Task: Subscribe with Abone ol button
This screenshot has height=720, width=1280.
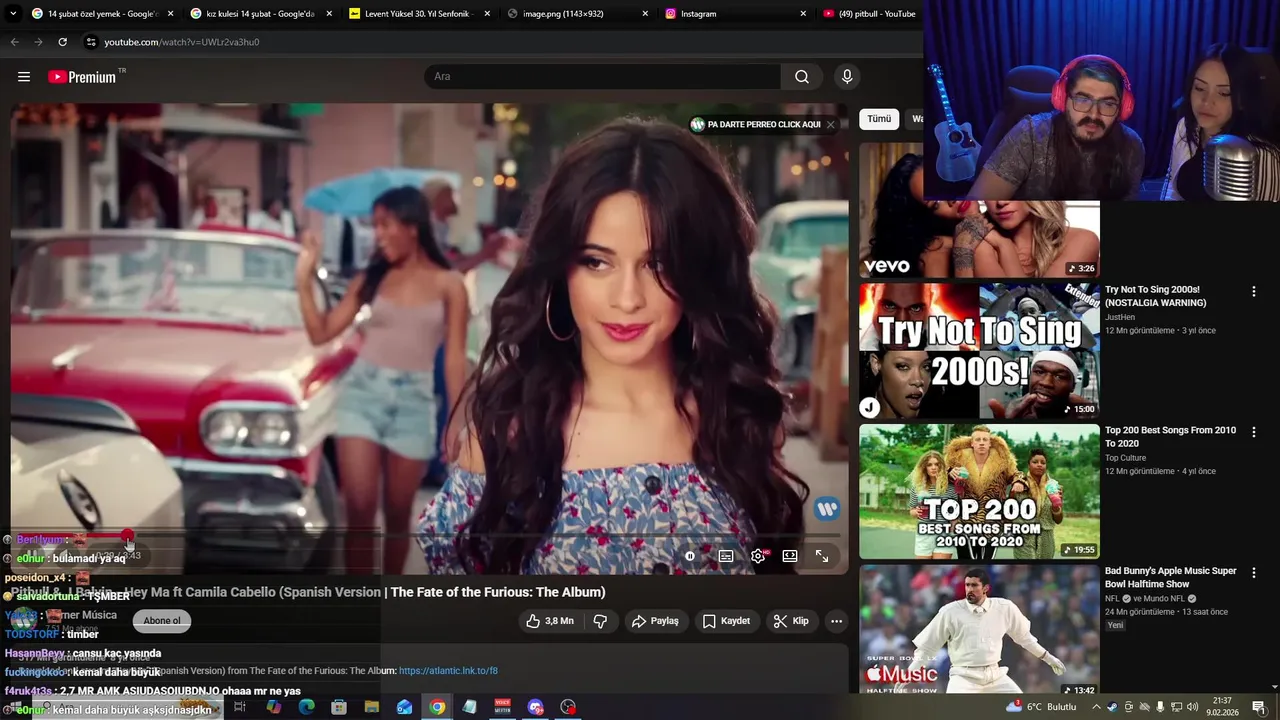Action: tap(162, 621)
